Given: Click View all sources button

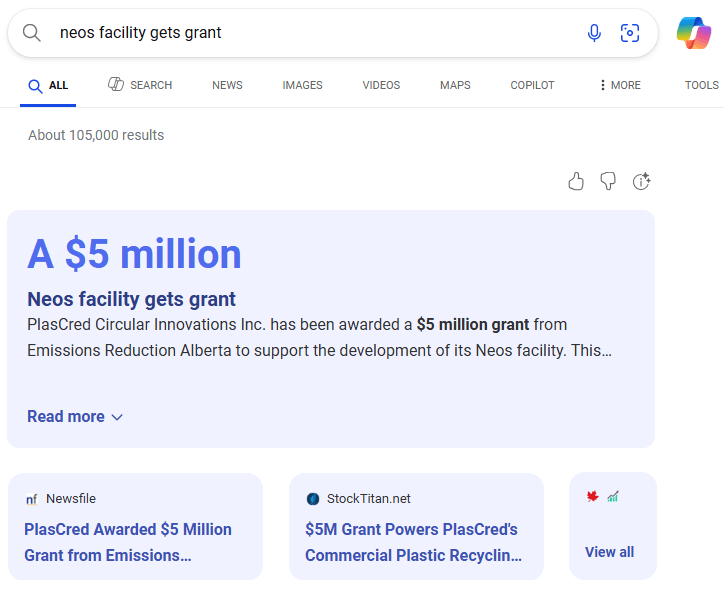Looking at the screenshot, I should point(609,552).
